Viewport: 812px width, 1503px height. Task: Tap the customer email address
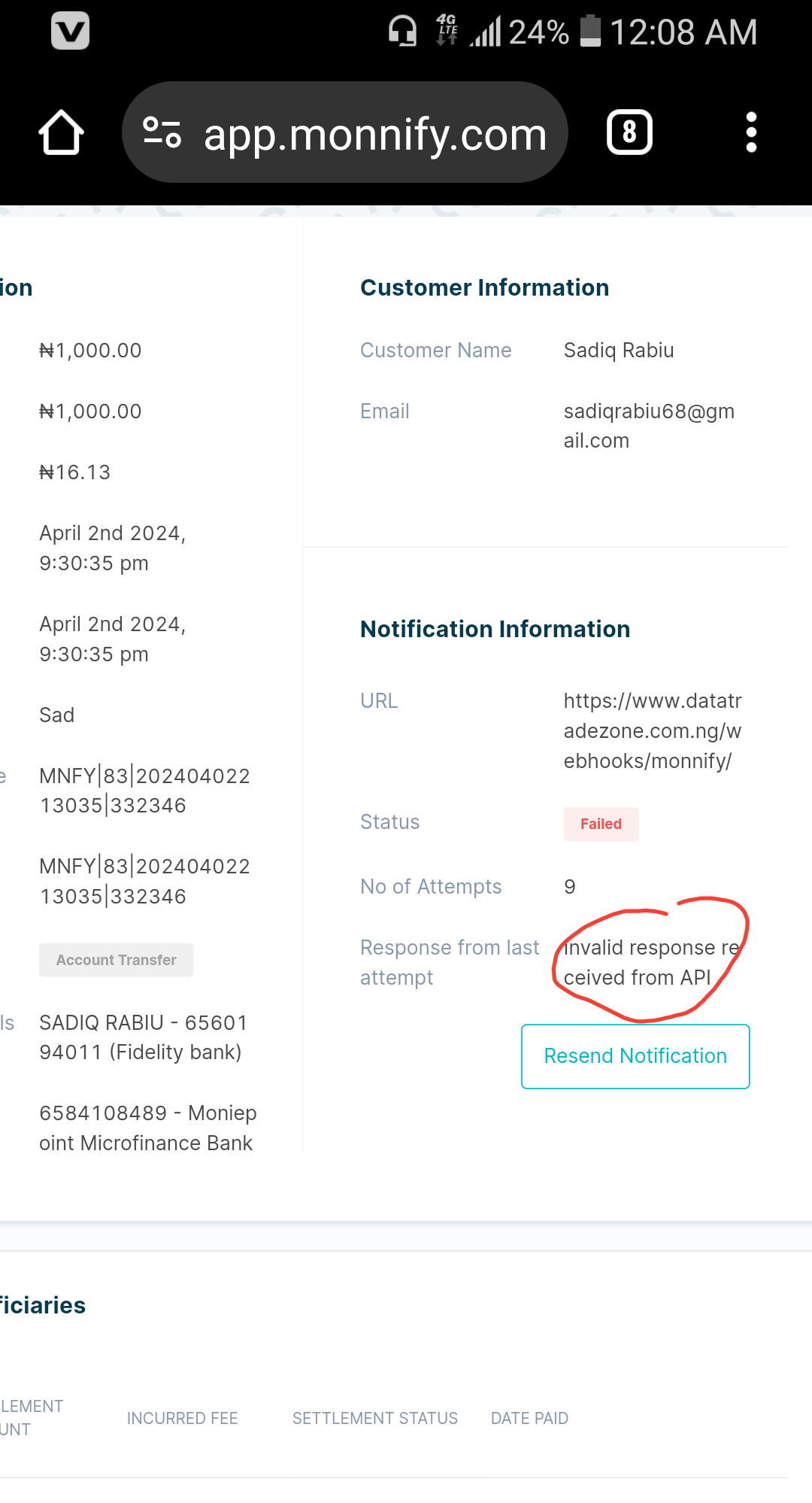[x=648, y=426]
